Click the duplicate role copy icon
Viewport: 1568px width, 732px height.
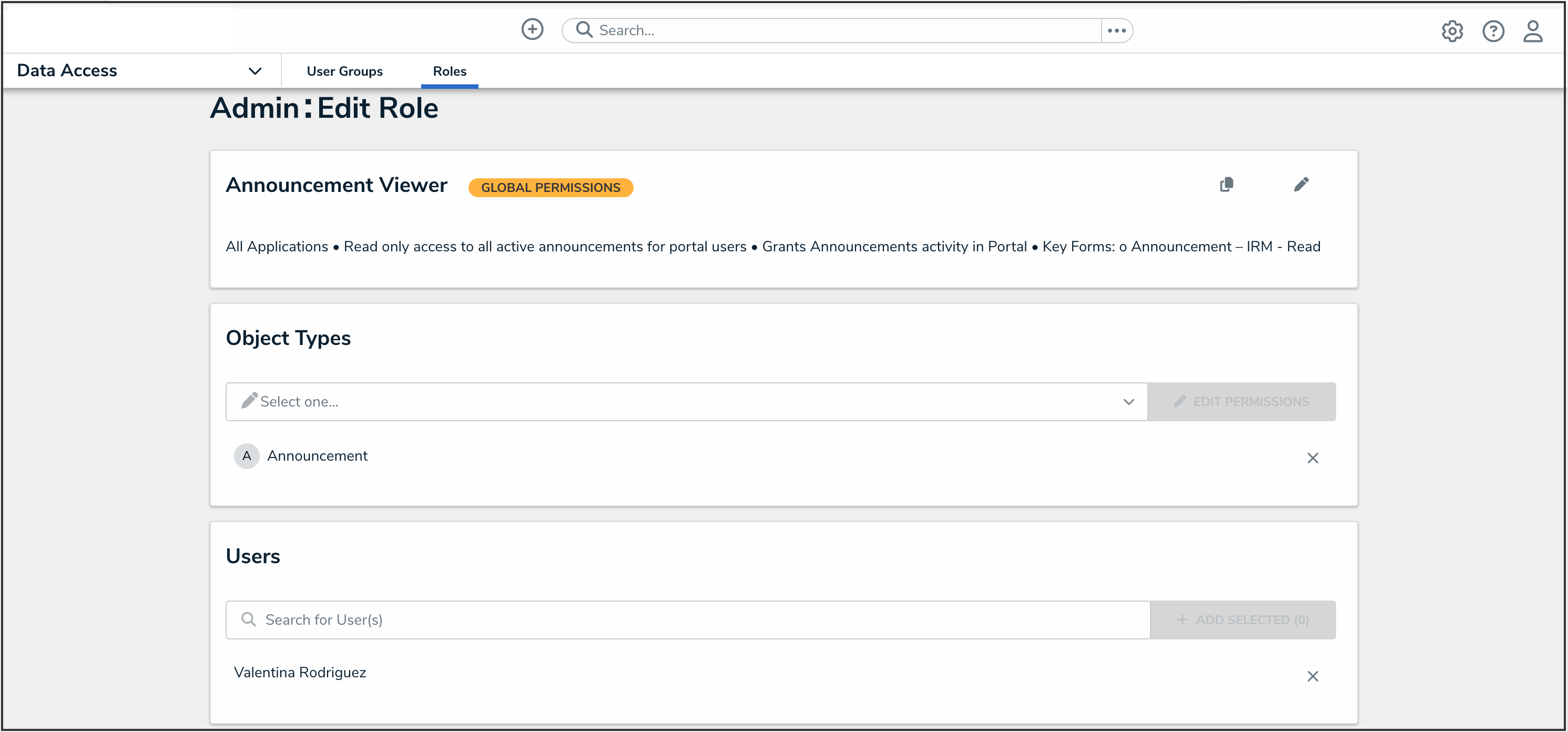[1227, 185]
